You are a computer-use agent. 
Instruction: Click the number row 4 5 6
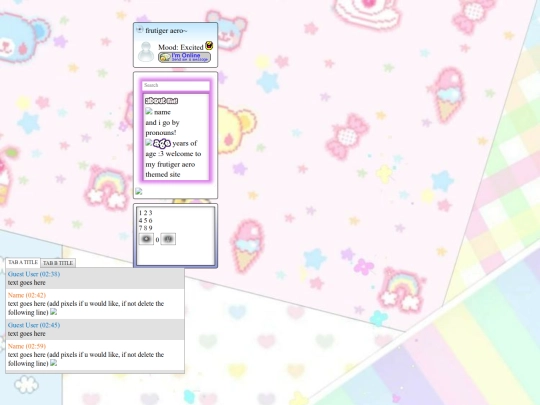coord(145,220)
